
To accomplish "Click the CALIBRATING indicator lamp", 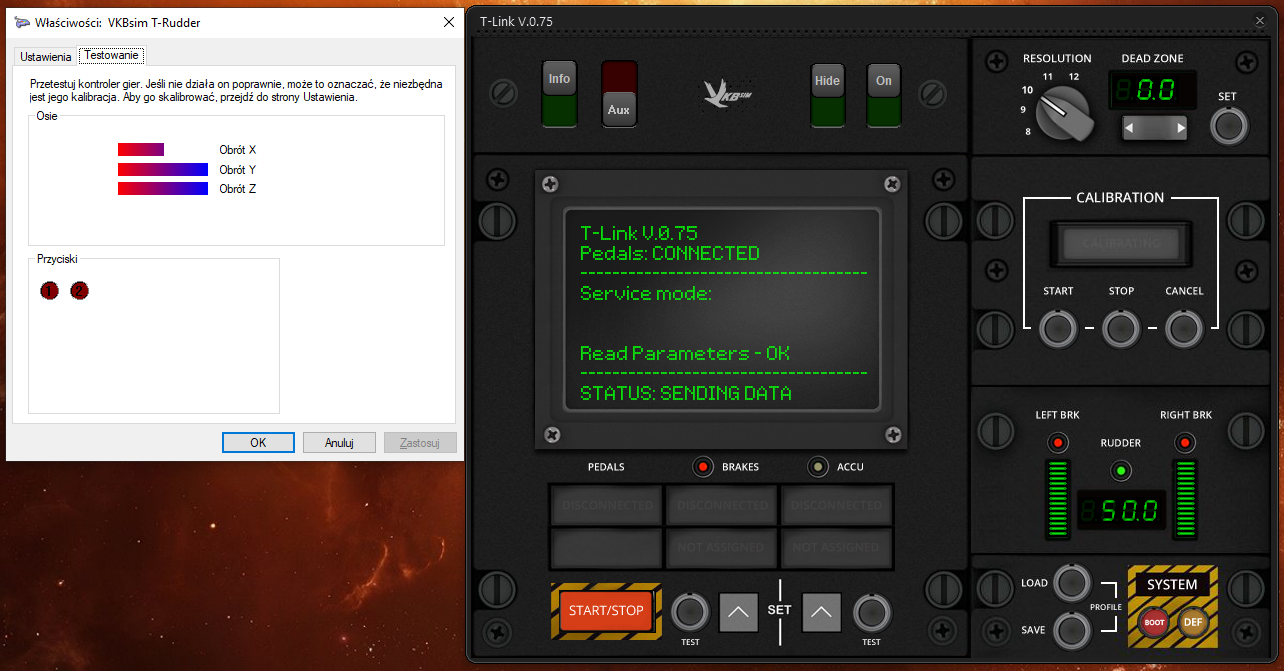I will point(1120,243).
